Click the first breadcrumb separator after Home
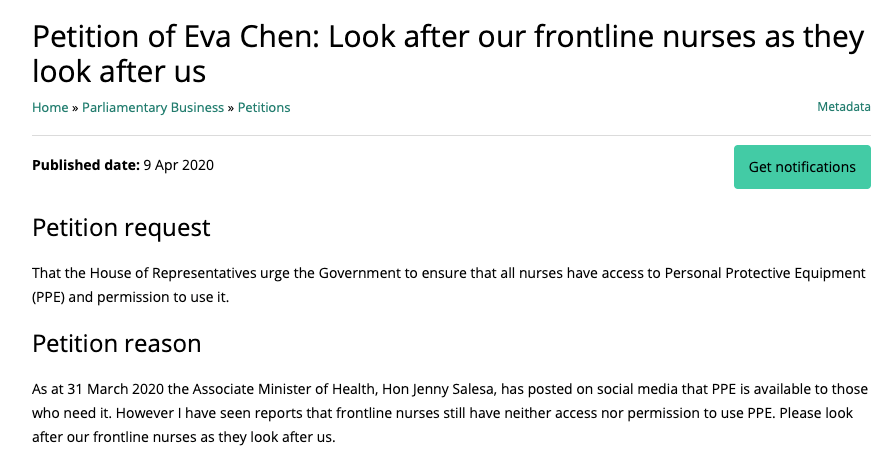This screenshot has height=472, width=885. pos(75,108)
